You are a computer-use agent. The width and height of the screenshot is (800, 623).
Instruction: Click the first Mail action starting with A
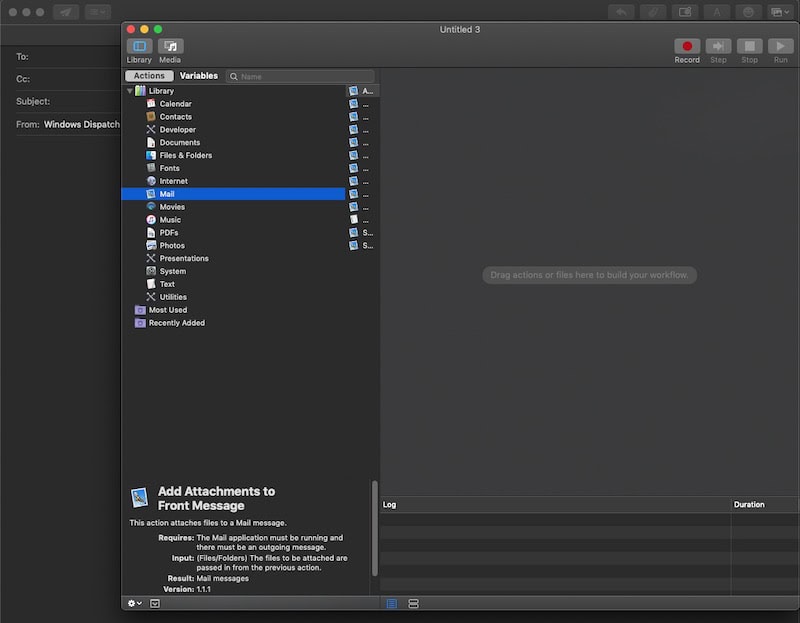pos(363,91)
